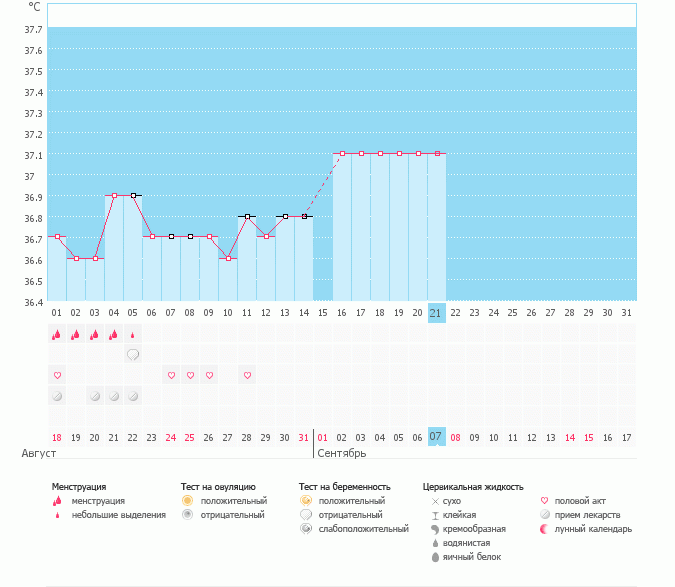Click the lunar calendar crescent legend icon
The height and width of the screenshot is (587, 675).
(x=545, y=528)
